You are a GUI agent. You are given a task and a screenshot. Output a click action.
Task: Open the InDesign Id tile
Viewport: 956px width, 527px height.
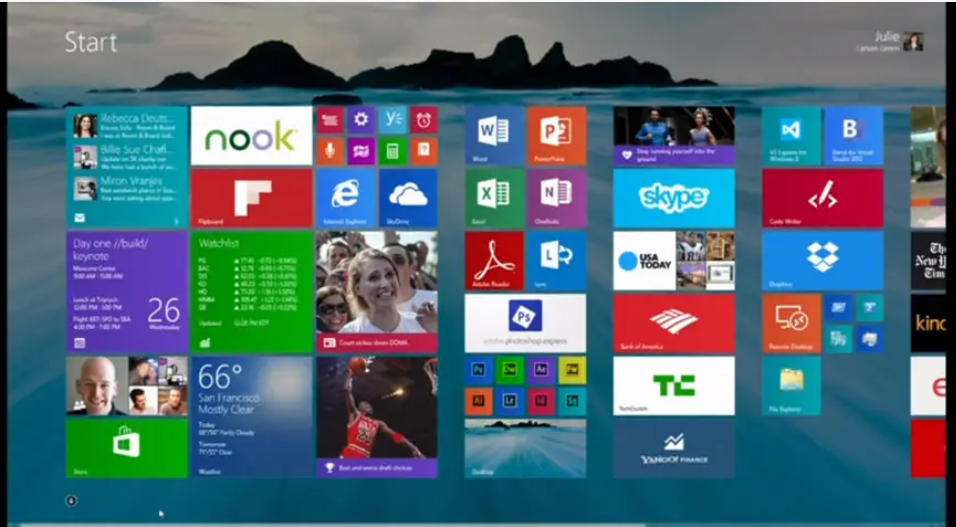[x=541, y=401]
